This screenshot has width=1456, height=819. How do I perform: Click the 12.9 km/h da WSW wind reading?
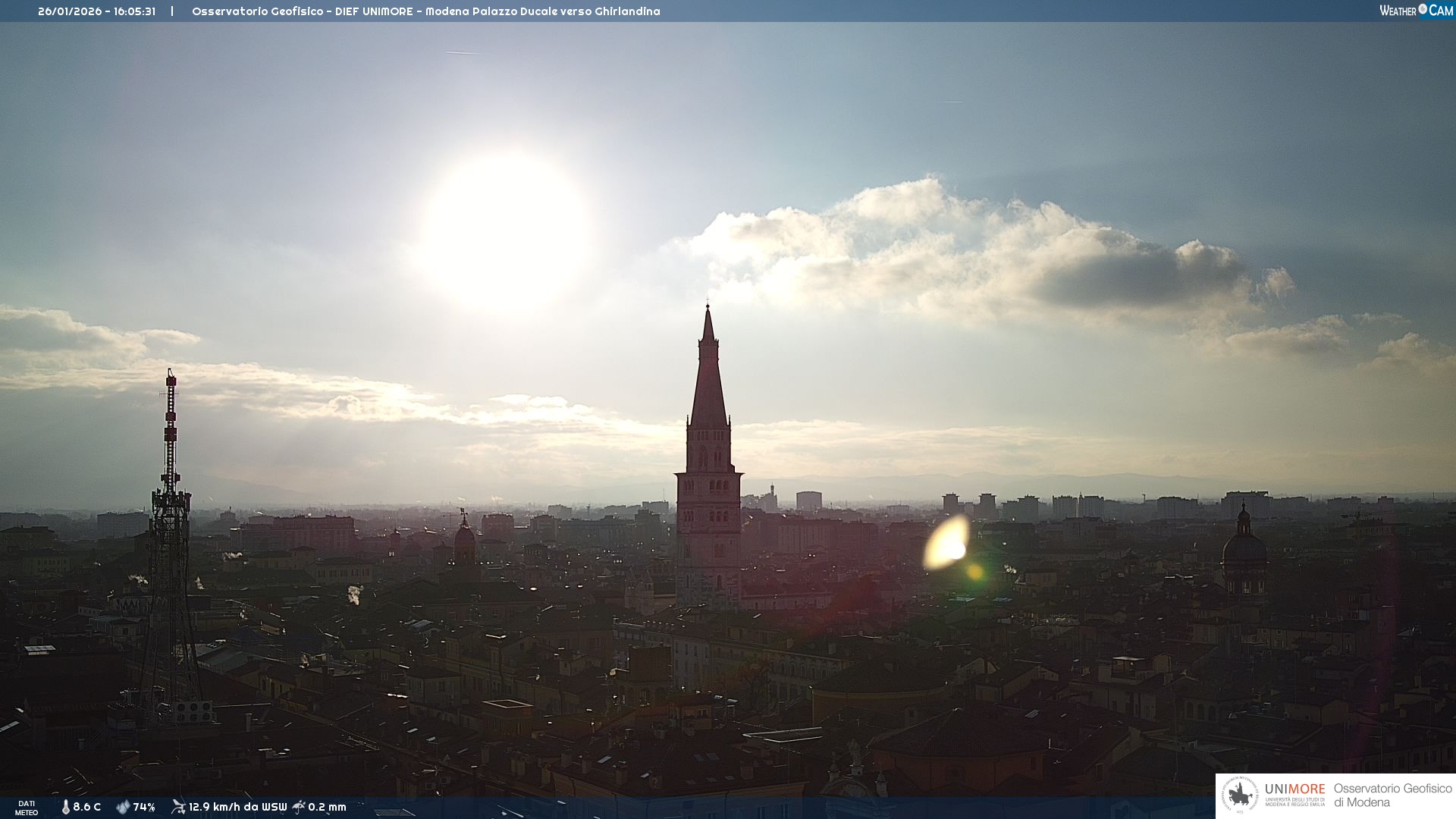pos(237,807)
